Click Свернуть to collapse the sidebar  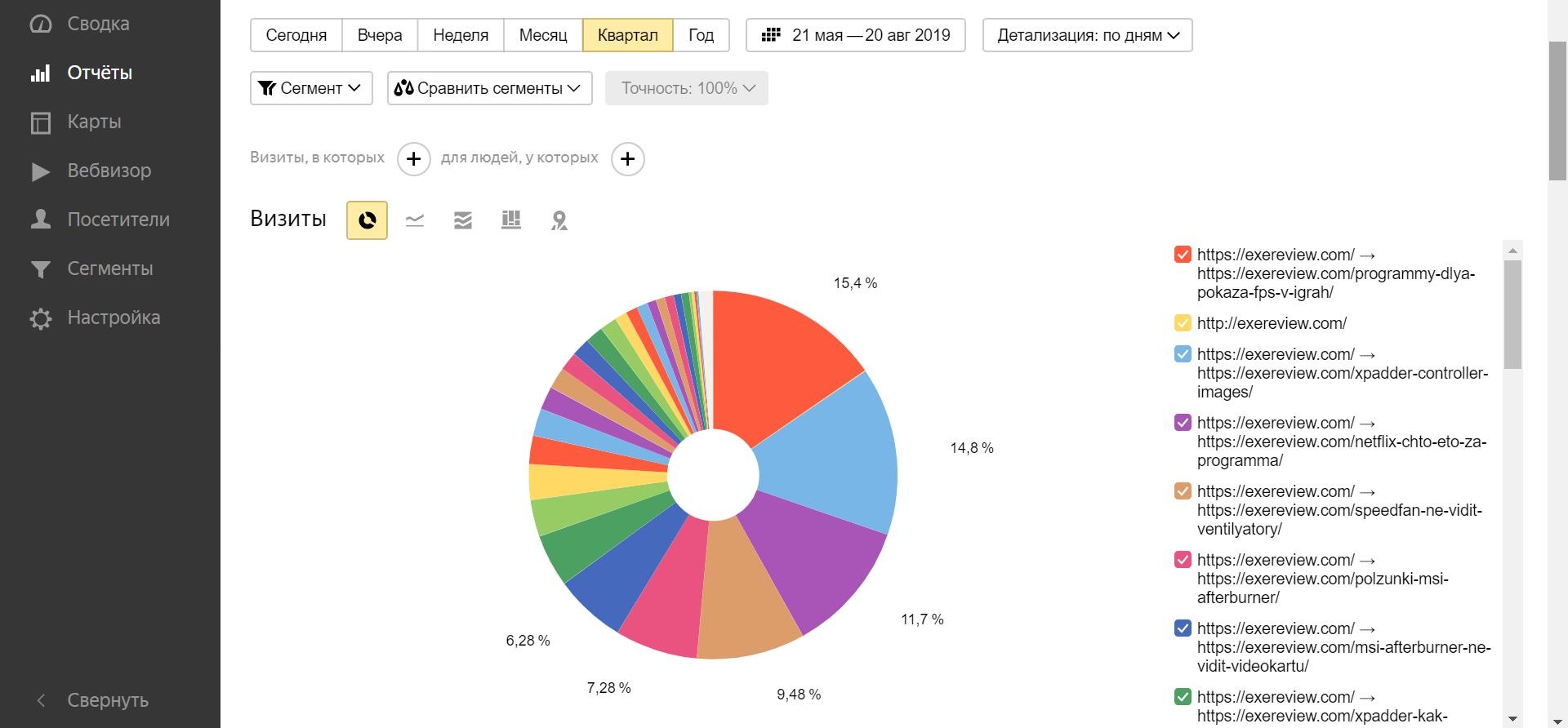tap(108, 700)
